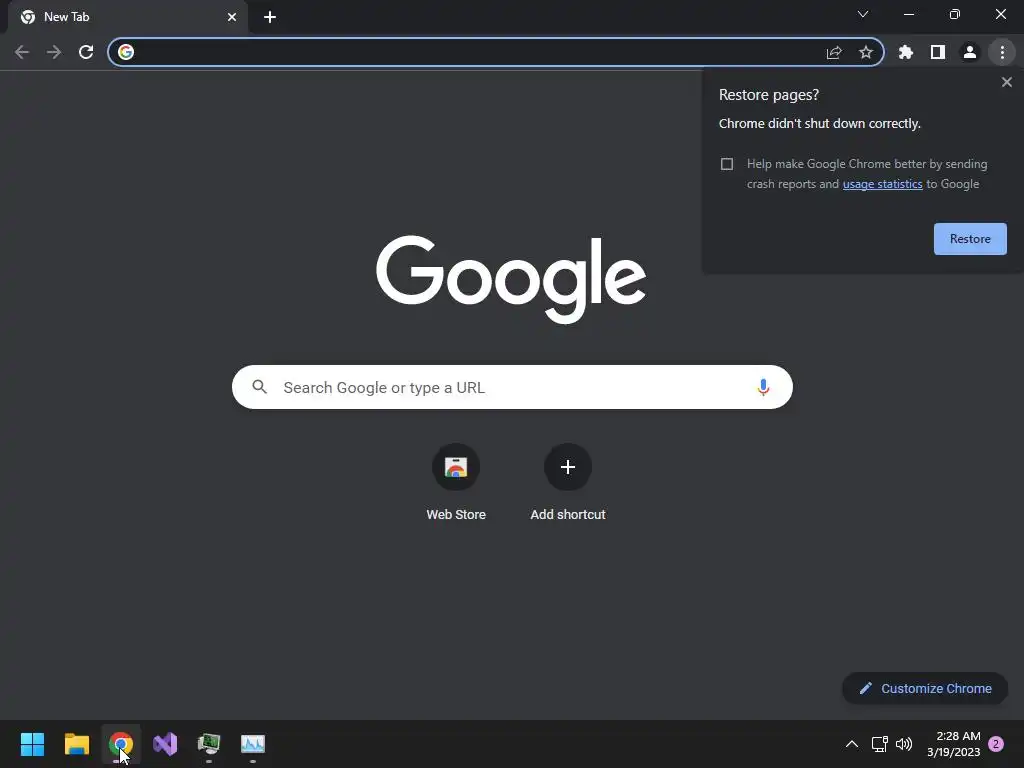Click the Google icon in the address bar
Image resolution: width=1024 pixels, height=768 pixels.
point(126,52)
